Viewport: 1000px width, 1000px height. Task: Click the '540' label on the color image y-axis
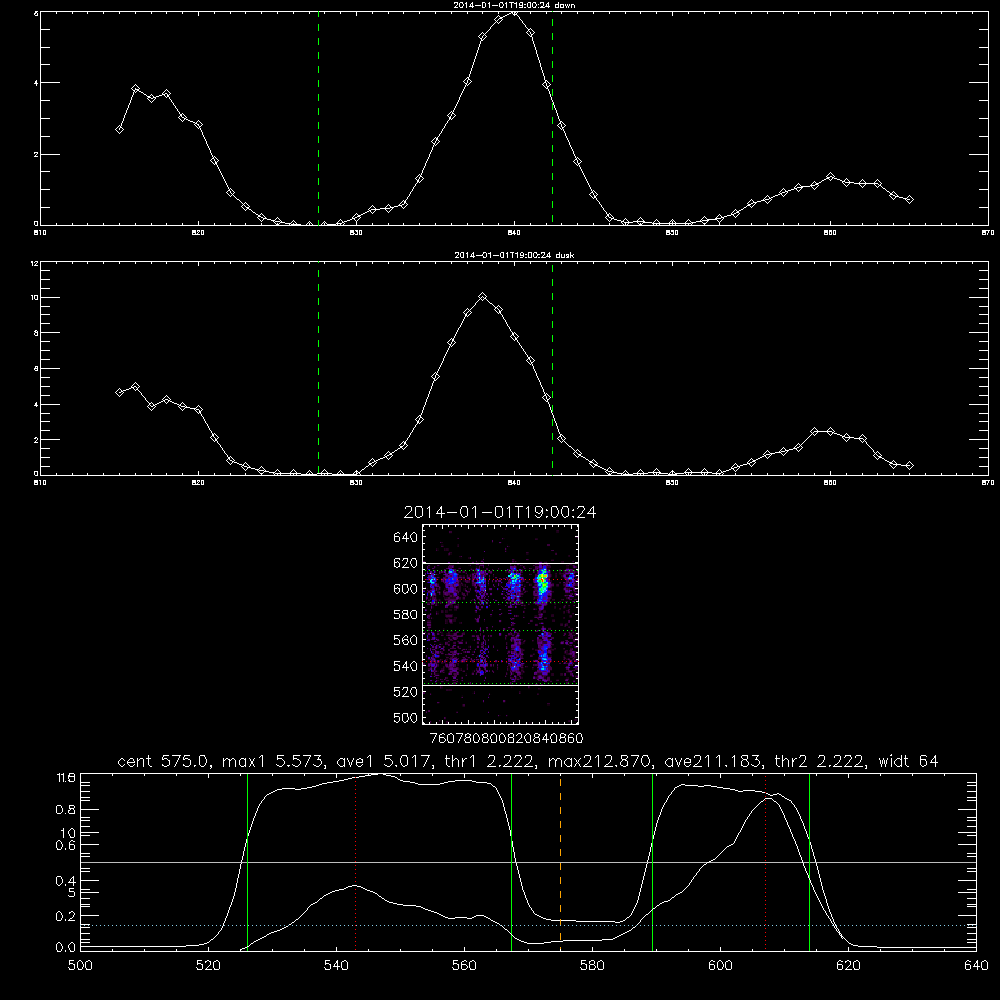point(406,666)
